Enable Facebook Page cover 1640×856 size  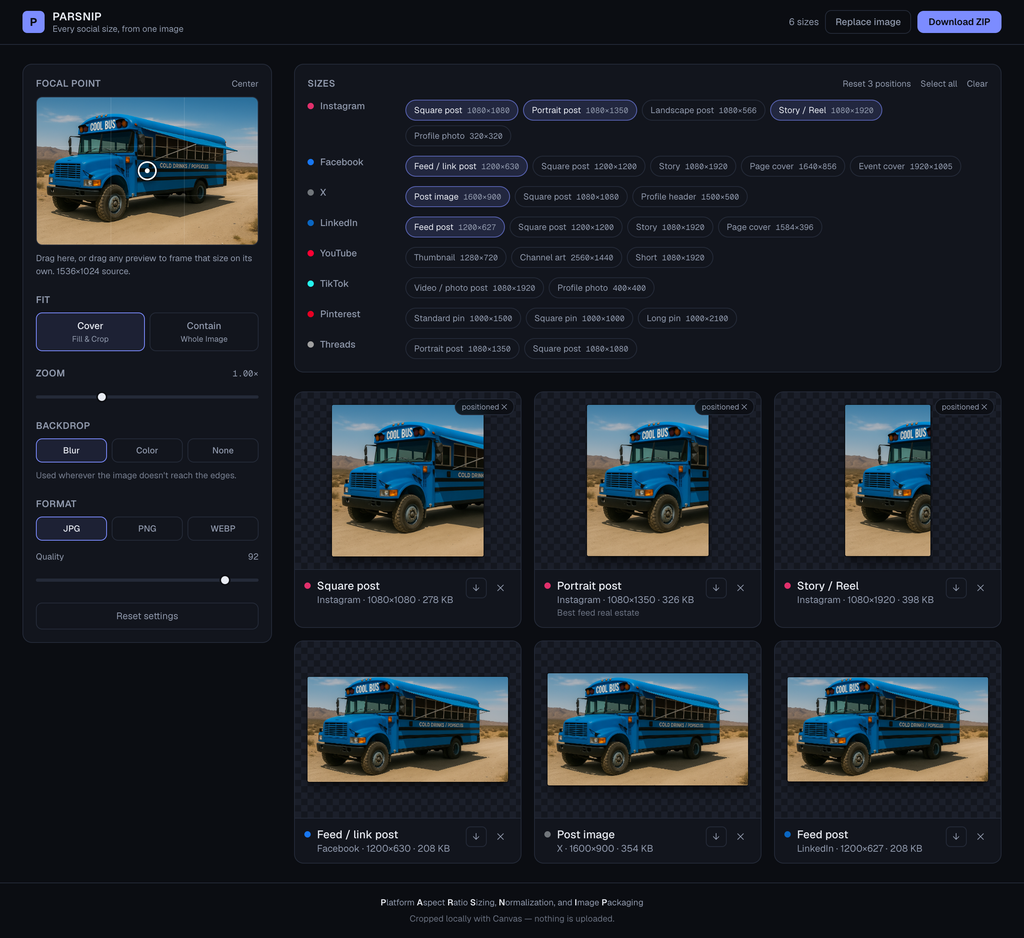pyautogui.click(x=793, y=167)
